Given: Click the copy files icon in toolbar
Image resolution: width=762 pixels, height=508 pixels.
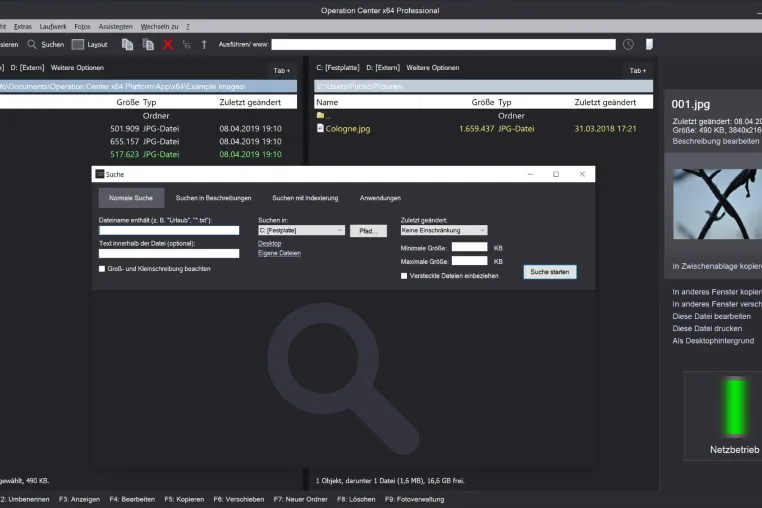Looking at the screenshot, I should tap(127, 44).
